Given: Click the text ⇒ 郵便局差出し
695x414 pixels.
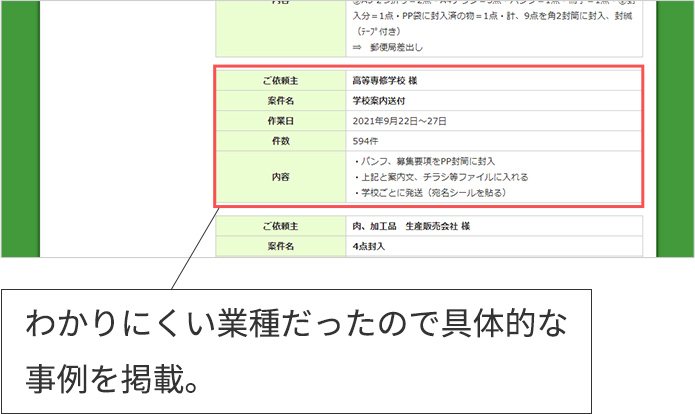Looking at the screenshot, I should pos(388,47).
